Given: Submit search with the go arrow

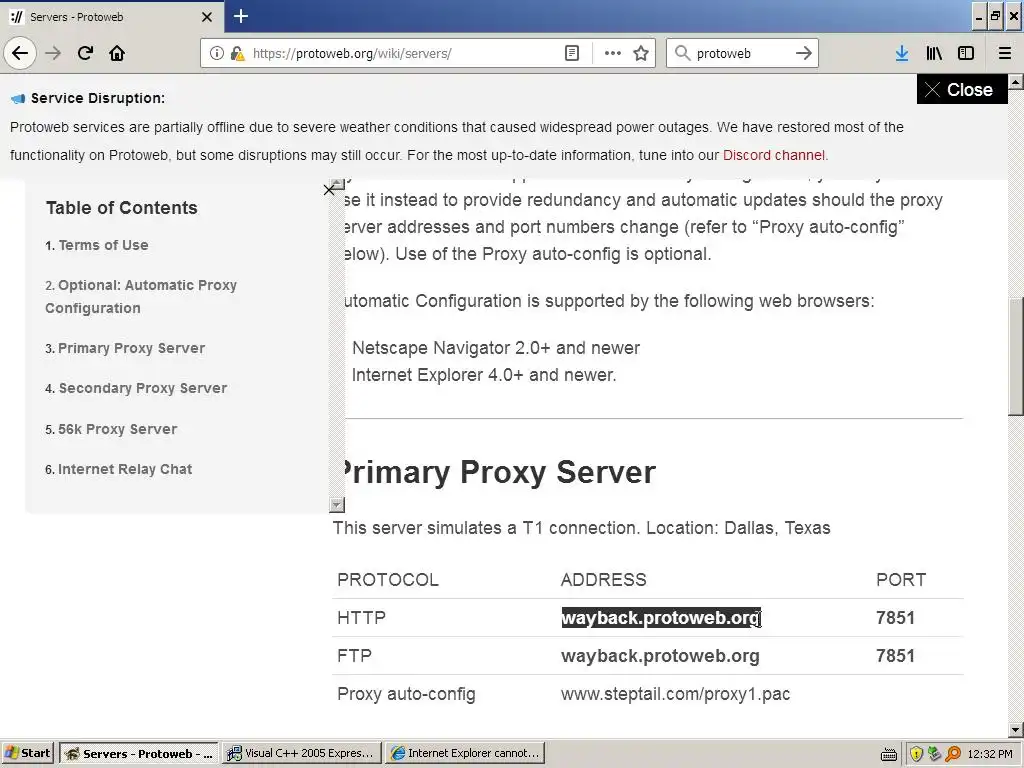Looking at the screenshot, I should 803,53.
